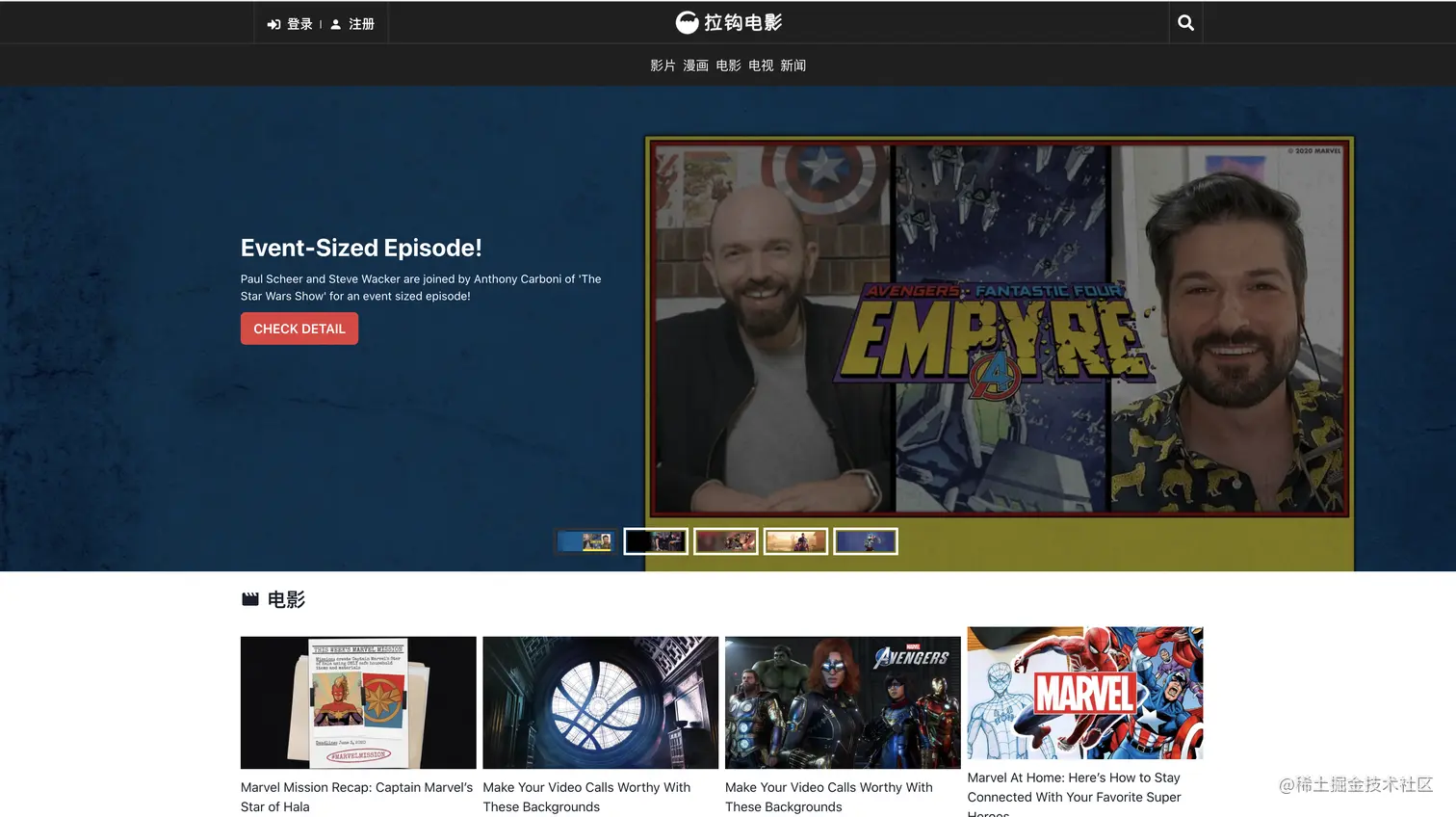The height and width of the screenshot is (817, 1456).
Task: Open the Avengers game characters image
Action: point(843,702)
